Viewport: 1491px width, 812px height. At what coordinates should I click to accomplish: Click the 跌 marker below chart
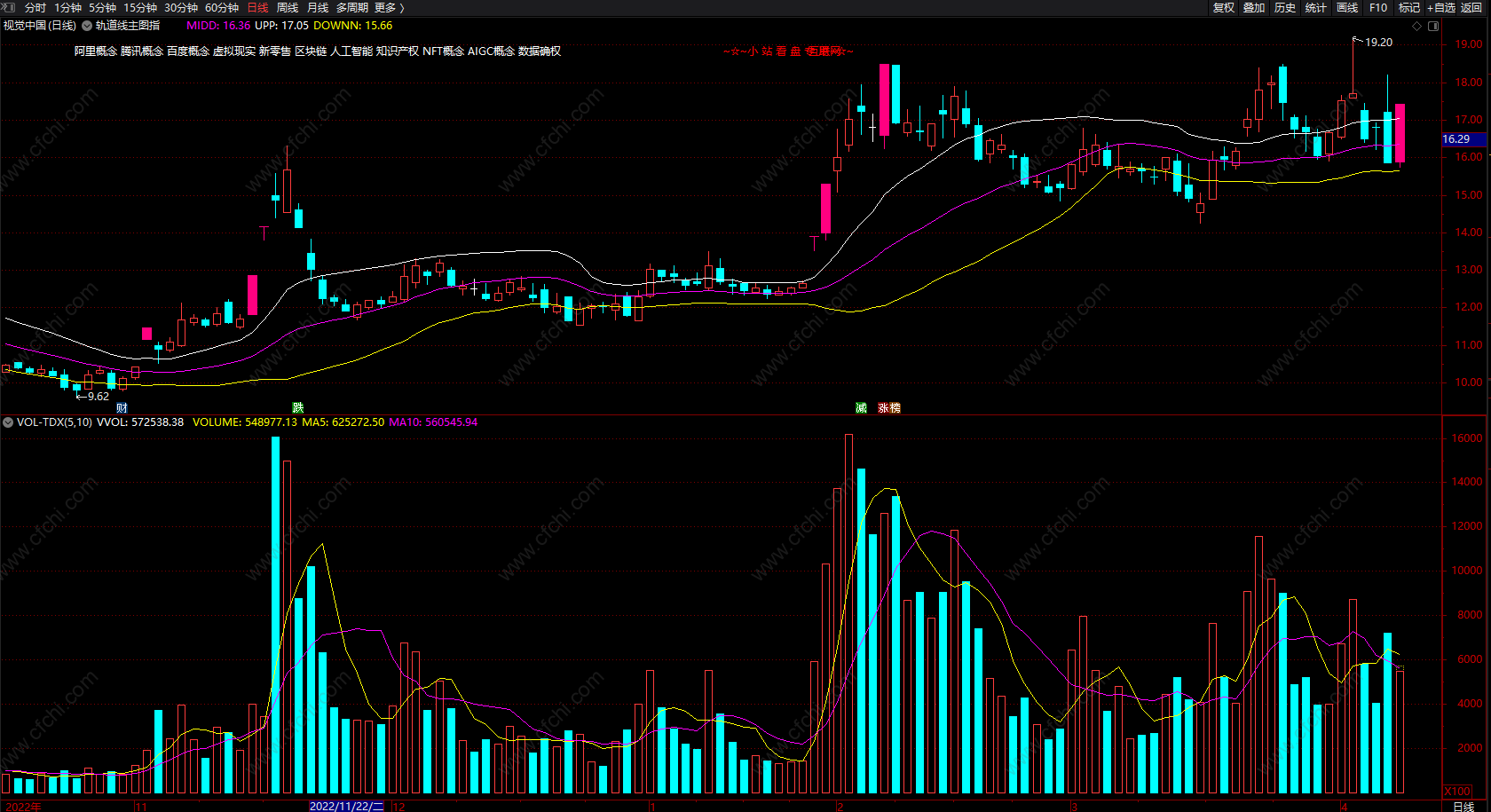coord(298,408)
